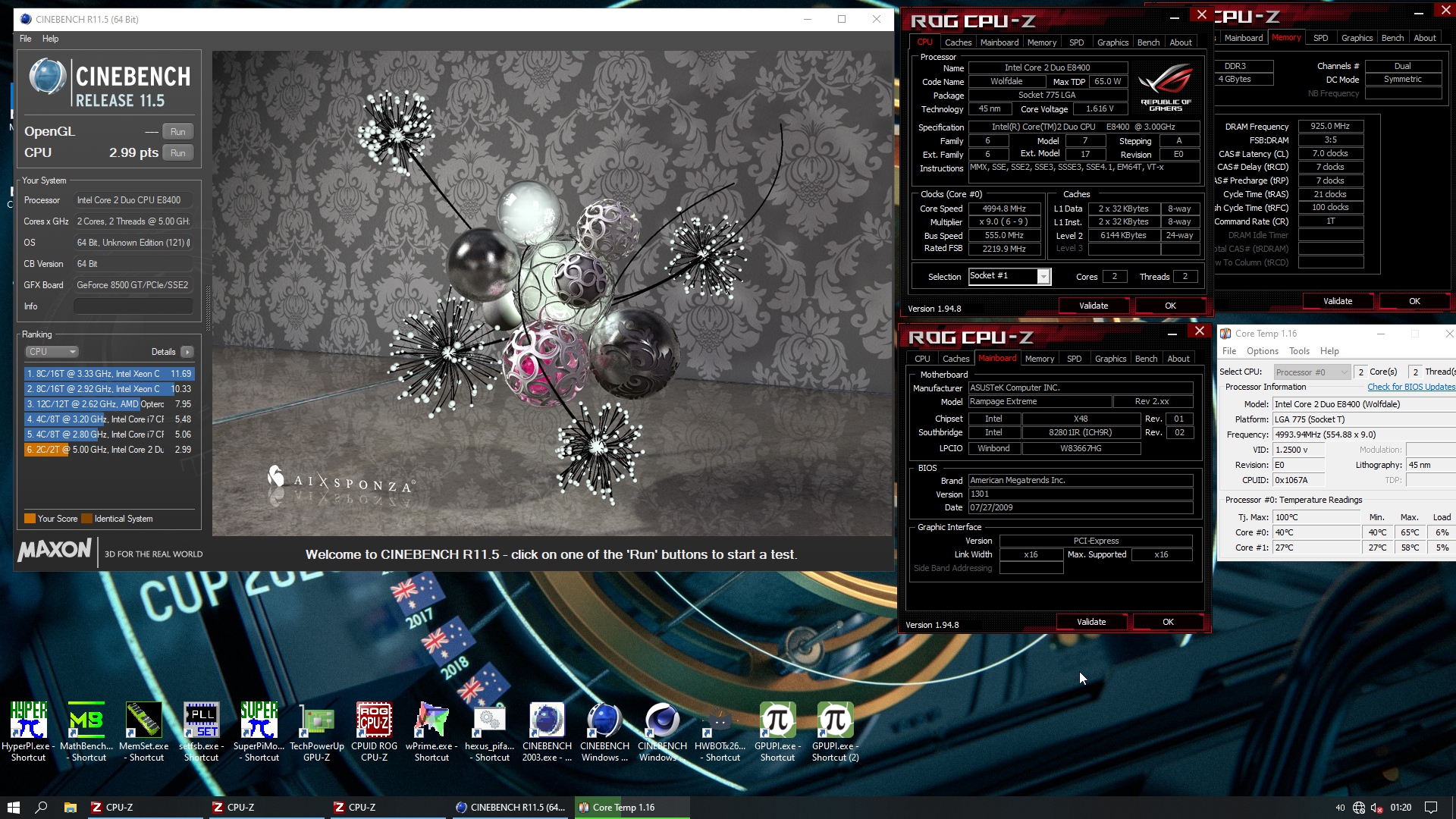Open Cinebench File menu
This screenshot has width=1456, height=819.
[x=25, y=39]
